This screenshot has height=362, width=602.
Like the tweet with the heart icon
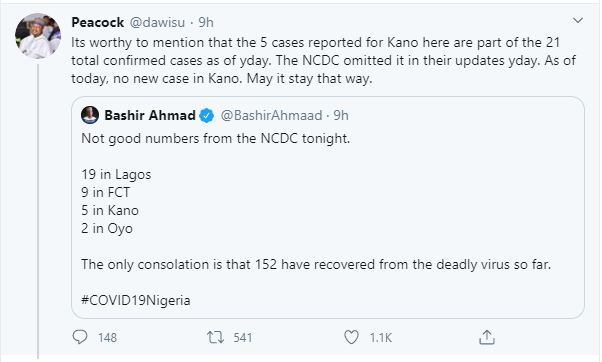click(351, 337)
